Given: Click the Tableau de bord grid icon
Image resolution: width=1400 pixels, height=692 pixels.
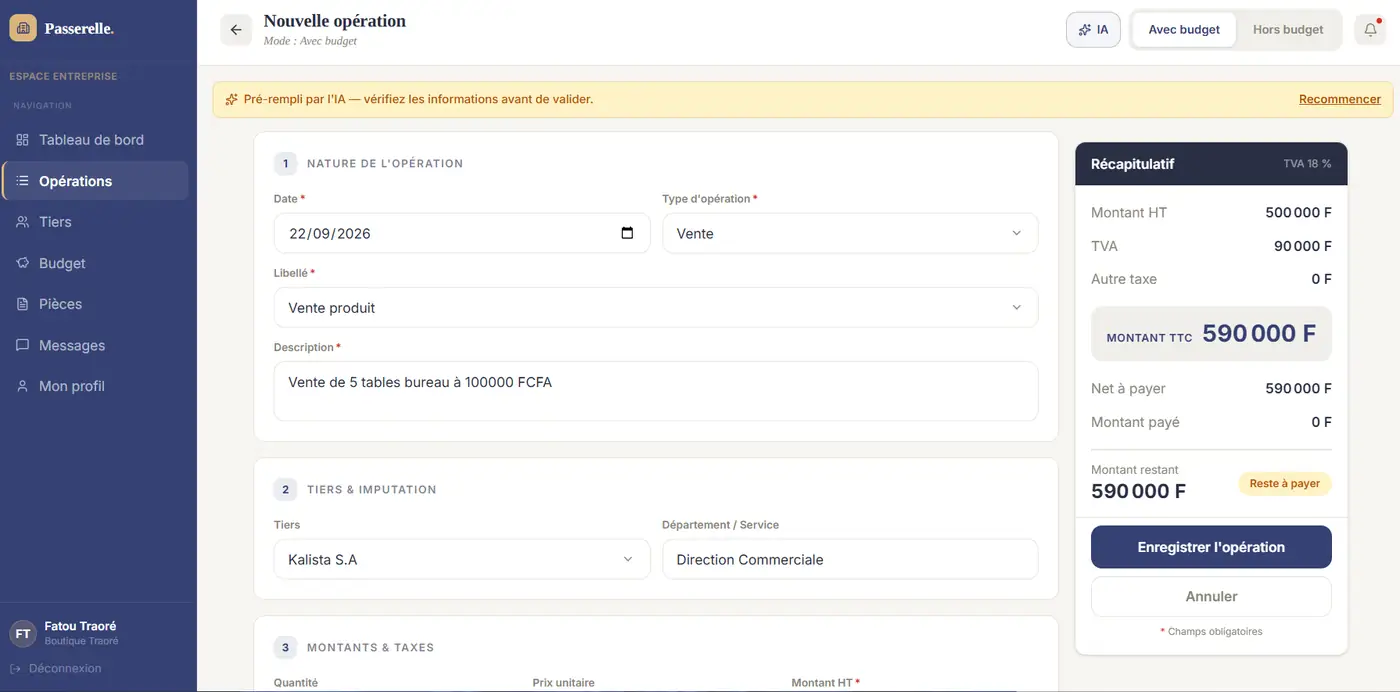Looking at the screenshot, I should tap(22, 140).
